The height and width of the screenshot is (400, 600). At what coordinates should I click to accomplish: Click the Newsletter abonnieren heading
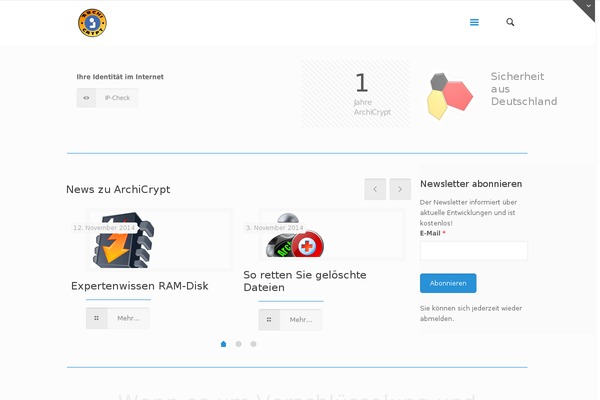tap(471, 184)
